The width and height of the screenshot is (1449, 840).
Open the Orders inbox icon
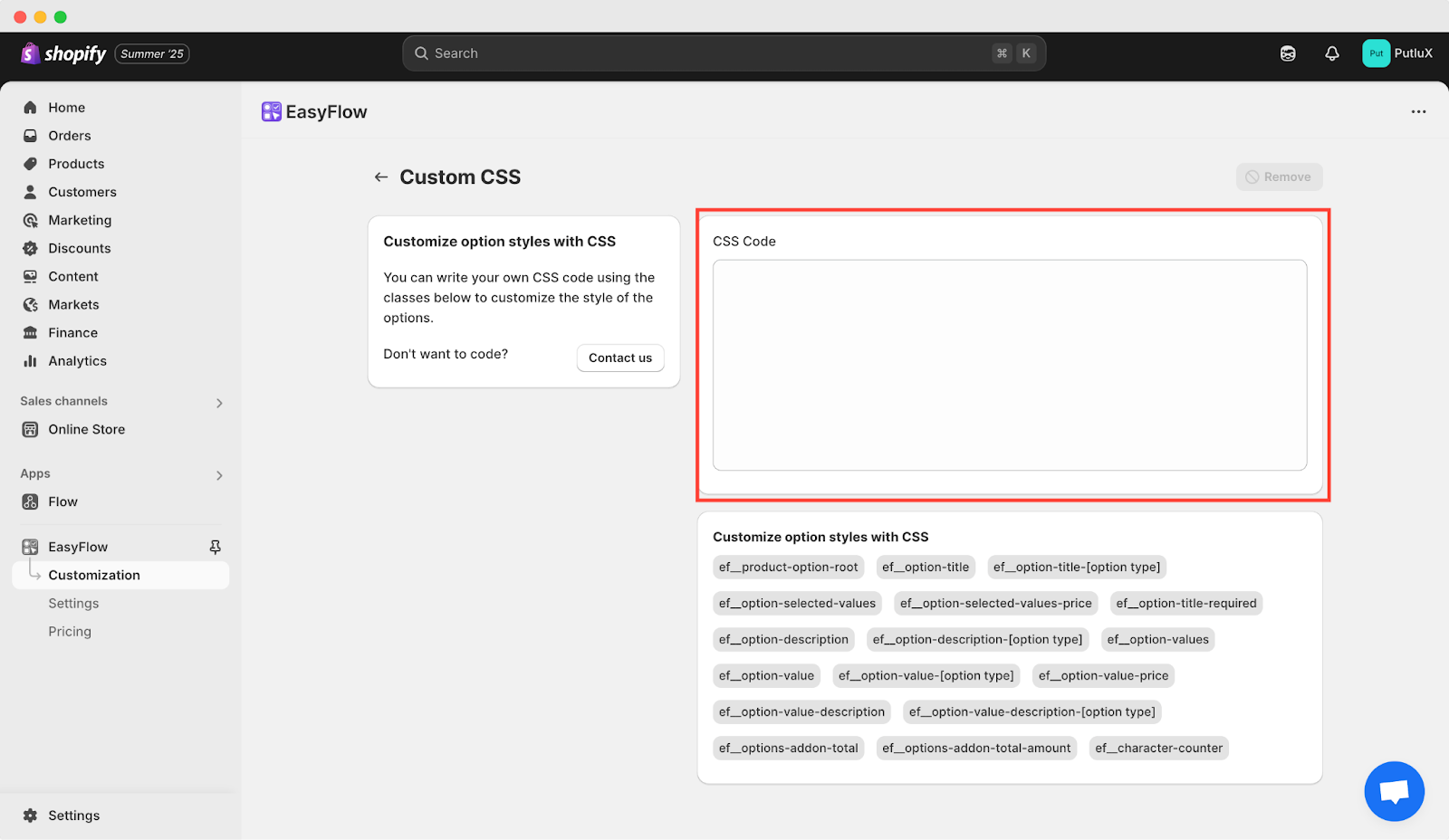click(30, 136)
